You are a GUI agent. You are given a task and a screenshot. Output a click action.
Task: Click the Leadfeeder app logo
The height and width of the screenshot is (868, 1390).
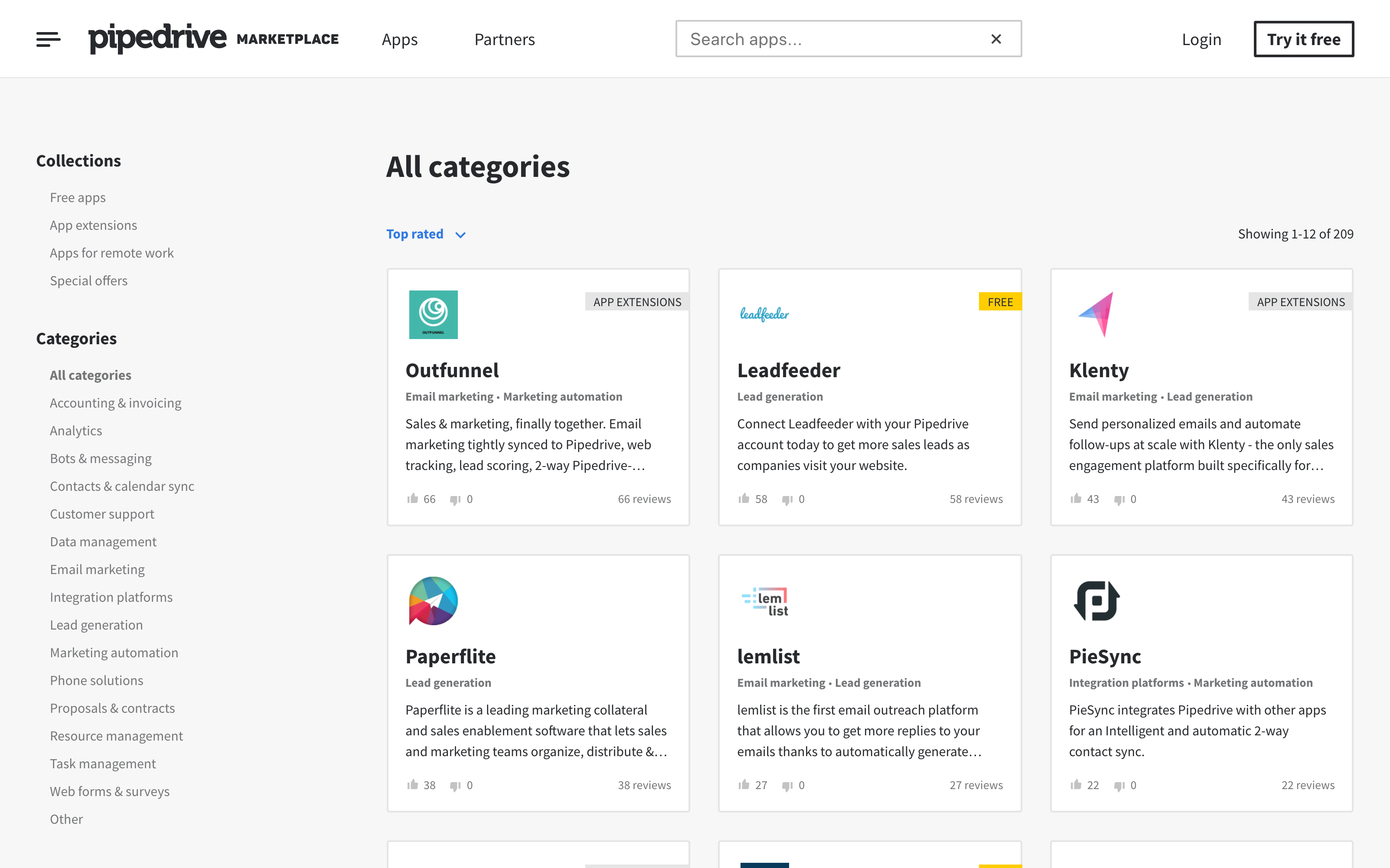(764, 314)
